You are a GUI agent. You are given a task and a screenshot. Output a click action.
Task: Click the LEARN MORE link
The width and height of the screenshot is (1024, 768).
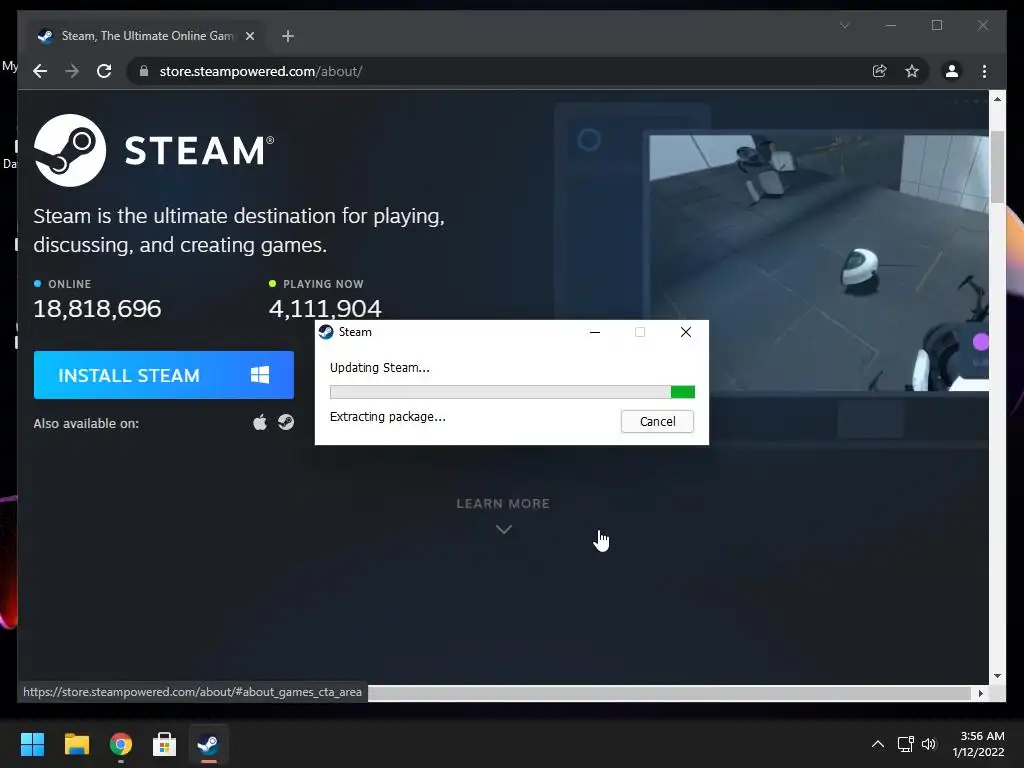point(503,504)
